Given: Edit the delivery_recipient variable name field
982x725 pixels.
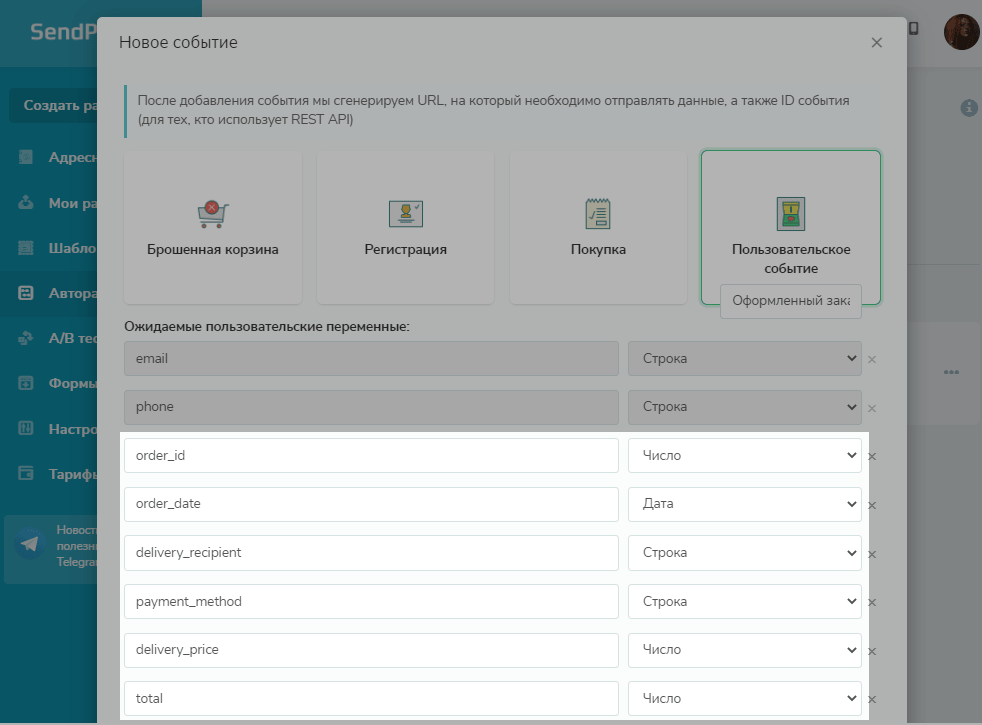Looking at the screenshot, I should point(371,553).
